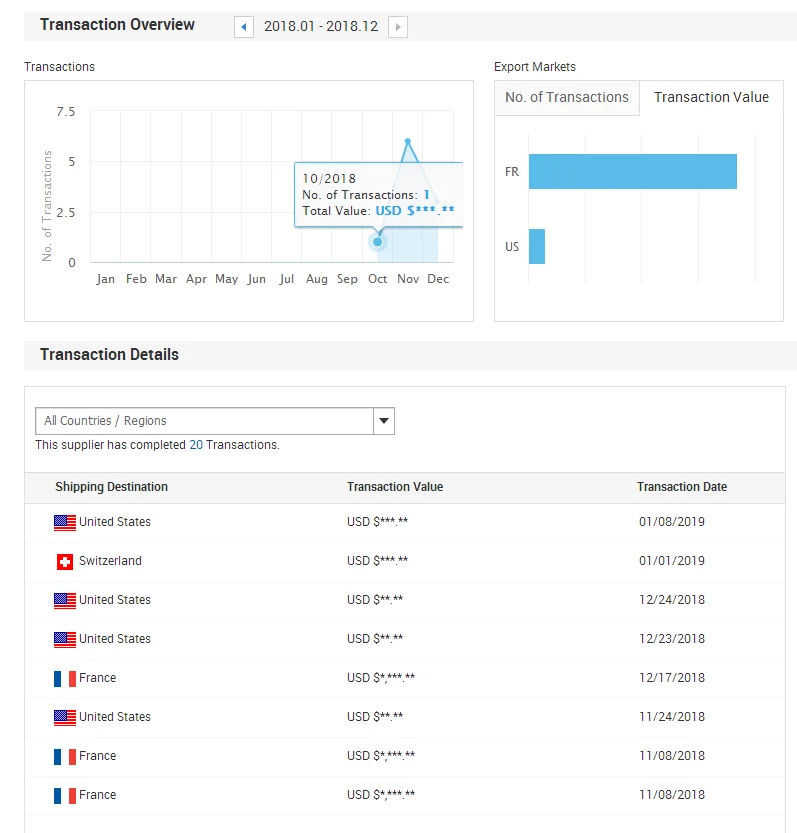The width and height of the screenshot is (797, 833).
Task: Switch to No. of Transactions tab
Action: point(567,98)
